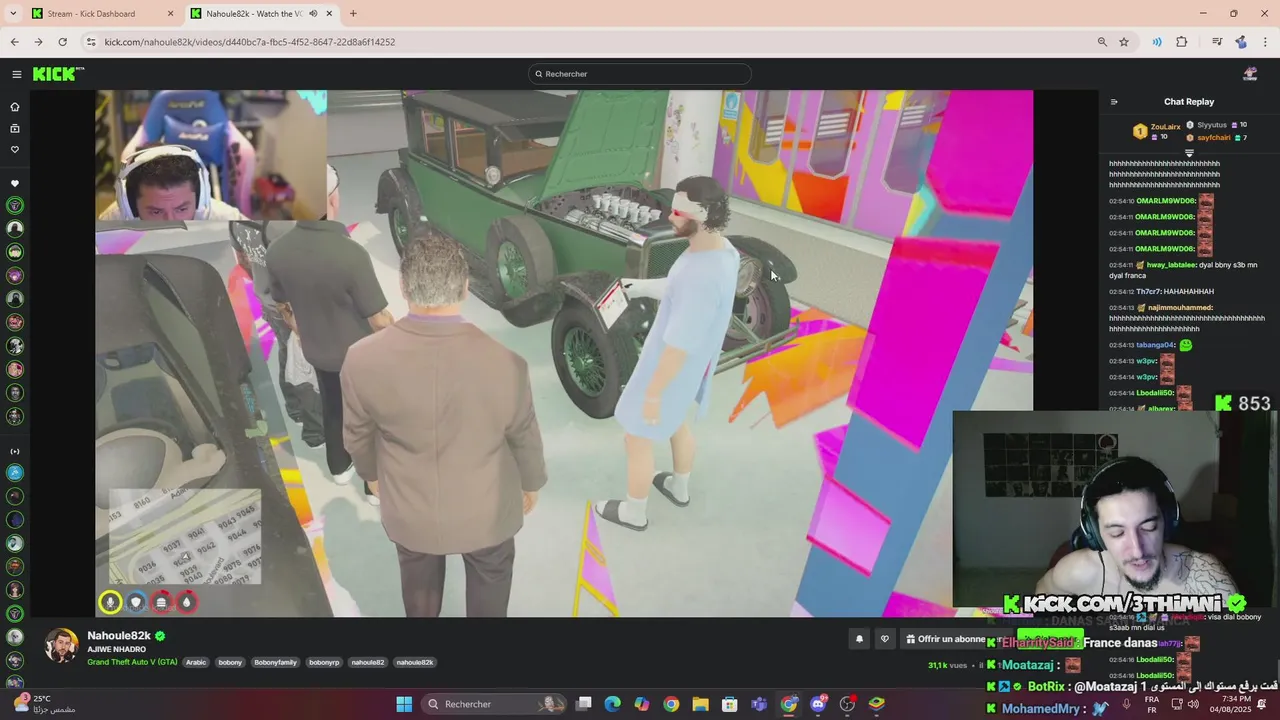Open sayfchairi gifter in leaderboard
The image size is (1280, 720).
(x=1214, y=138)
